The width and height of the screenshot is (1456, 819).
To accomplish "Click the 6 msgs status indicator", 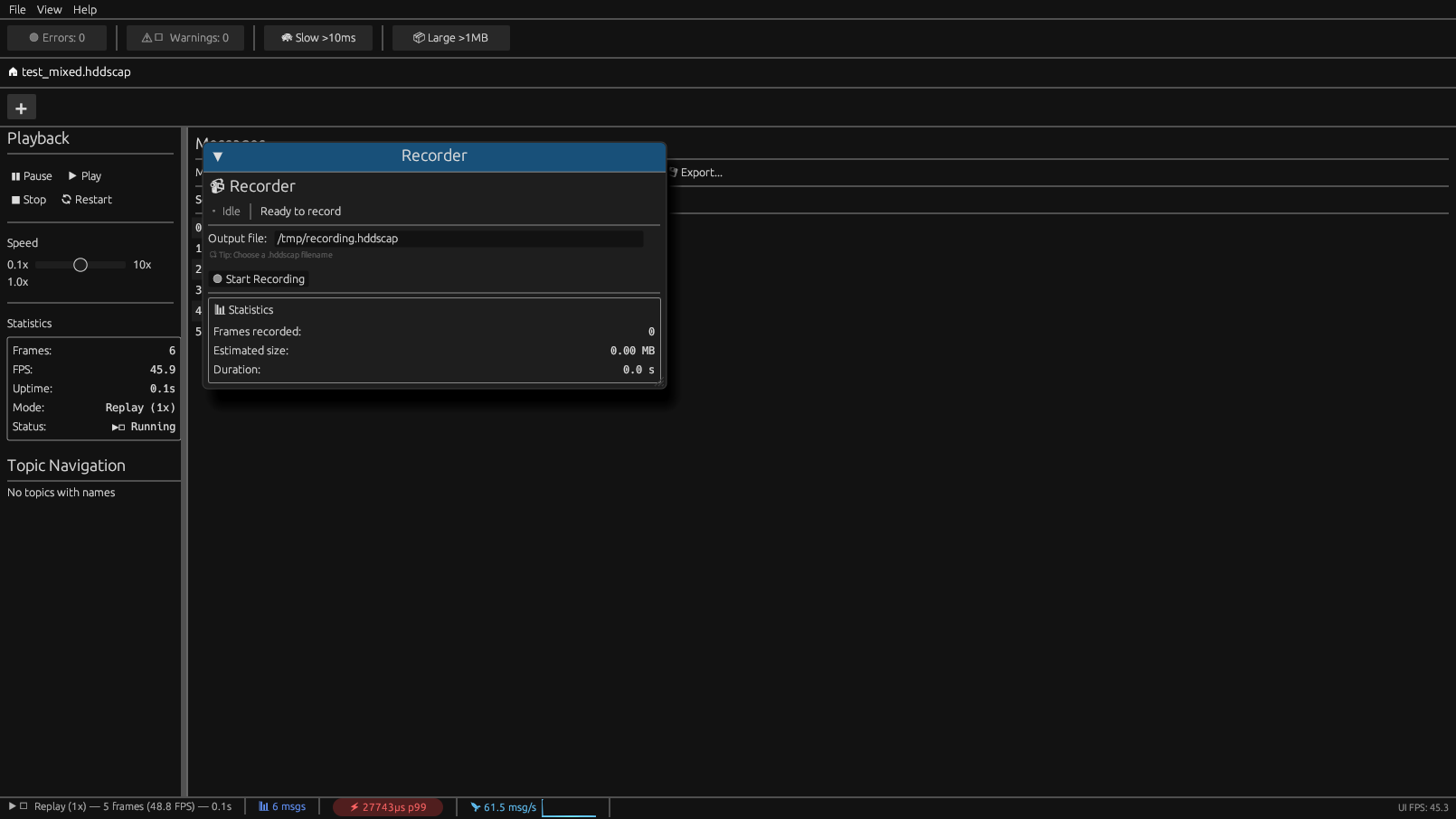I will (x=282, y=807).
